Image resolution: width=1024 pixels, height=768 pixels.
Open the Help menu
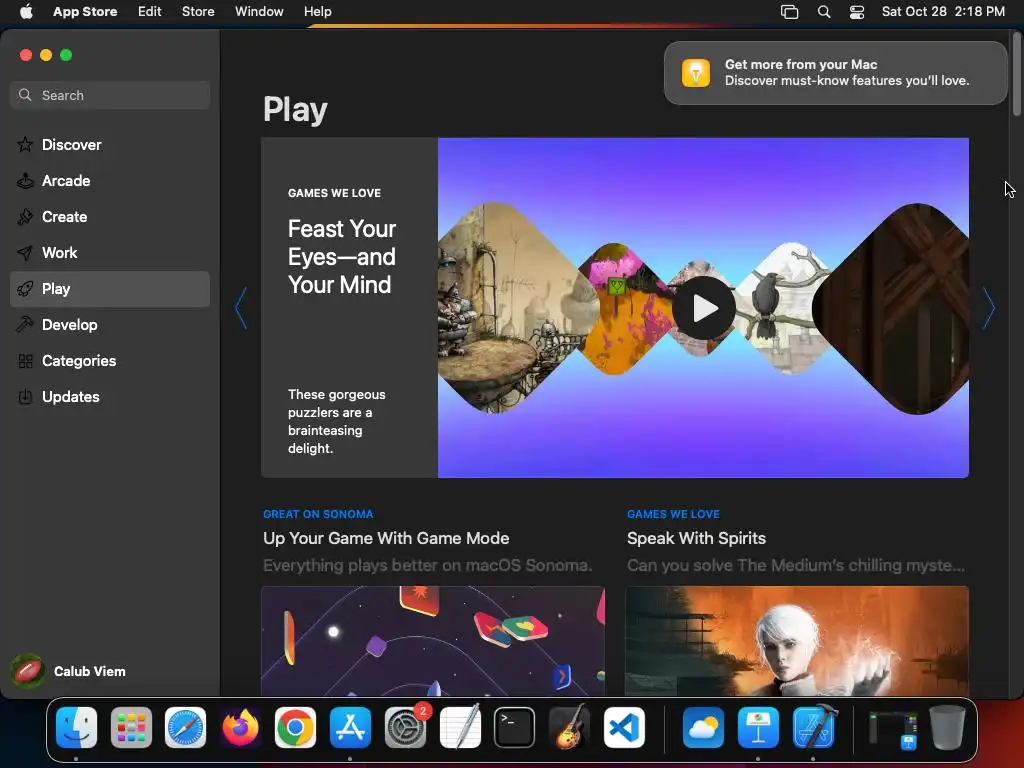pos(317,11)
